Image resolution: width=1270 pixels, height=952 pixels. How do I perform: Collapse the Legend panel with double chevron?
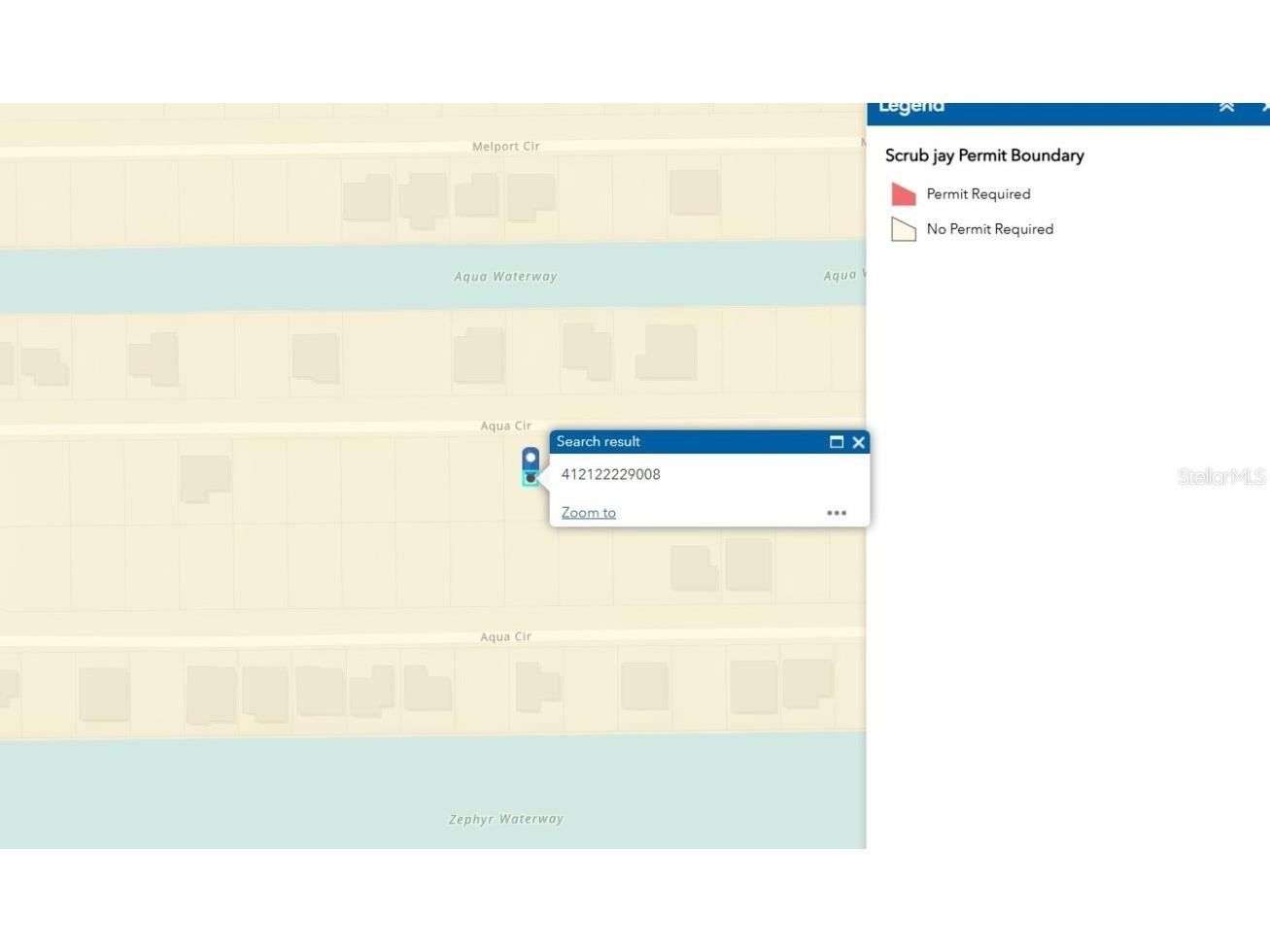[x=1226, y=108]
